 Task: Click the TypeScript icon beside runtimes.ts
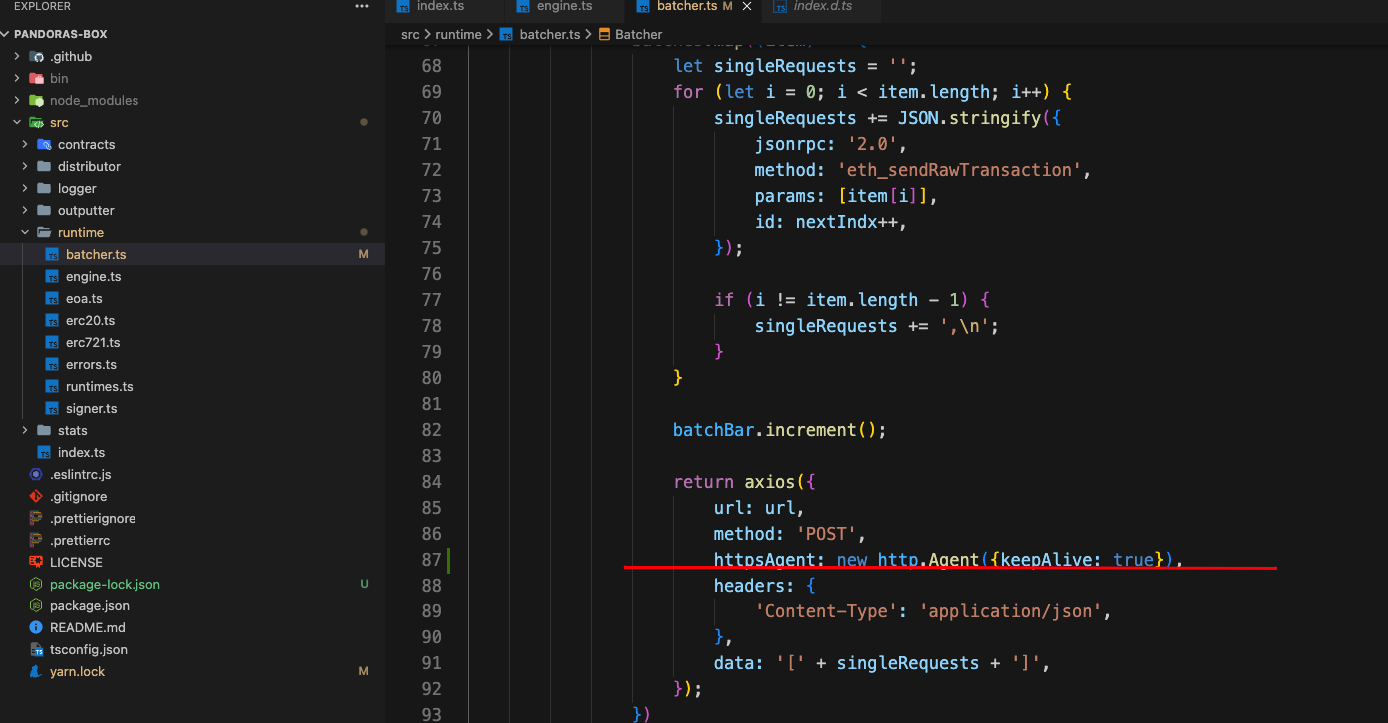pyautogui.click(x=52, y=386)
